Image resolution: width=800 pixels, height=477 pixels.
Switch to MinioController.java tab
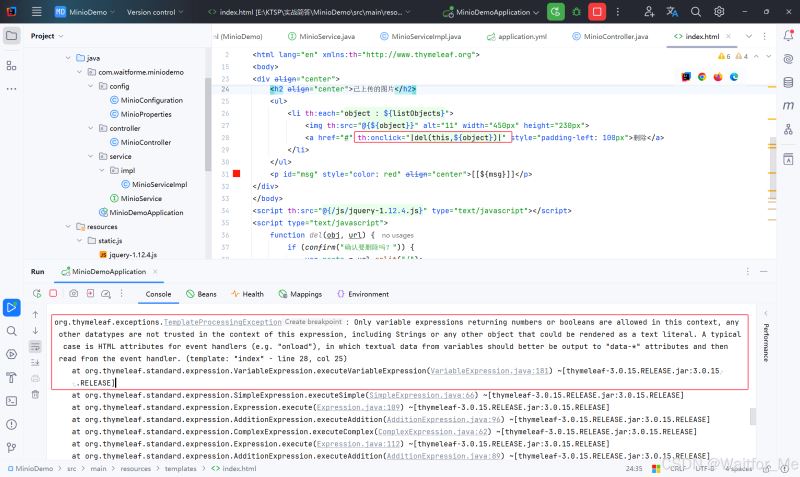point(610,36)
